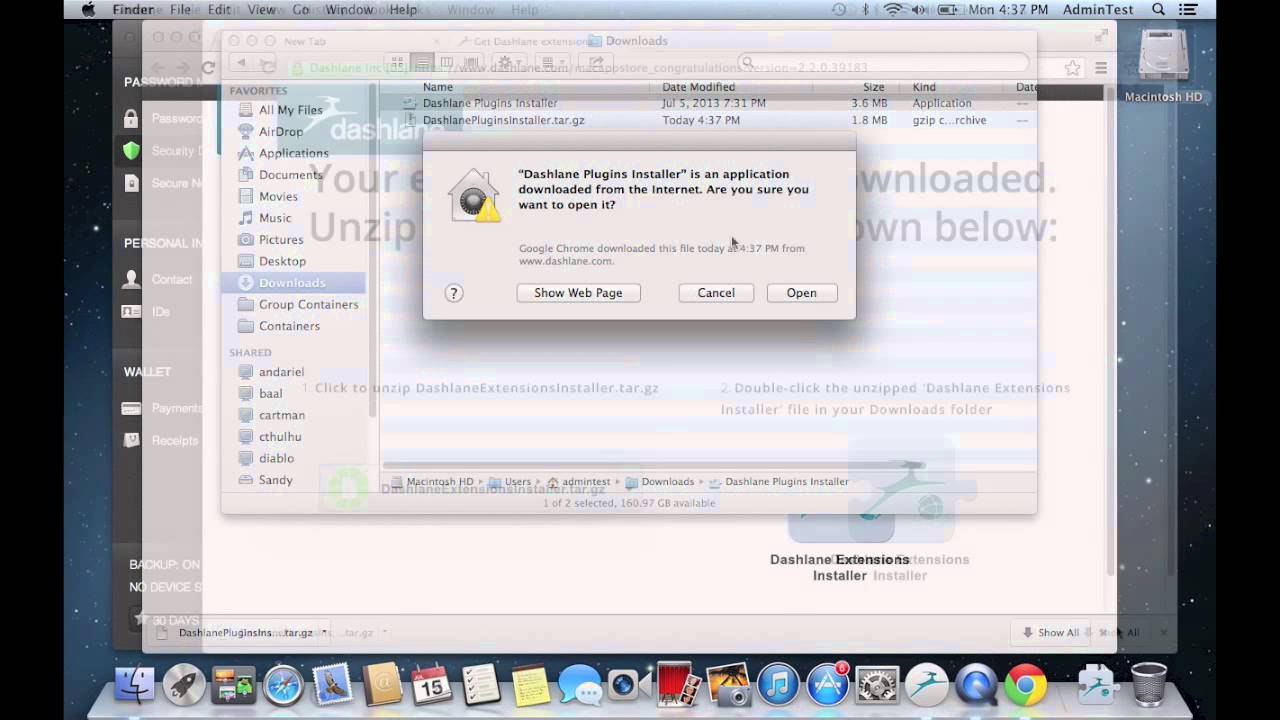The width and height of the screenshot is (1280, 720).
Task: Open the Calendar Dock icon
Action: pyautogui.click(x=431, y=686)
